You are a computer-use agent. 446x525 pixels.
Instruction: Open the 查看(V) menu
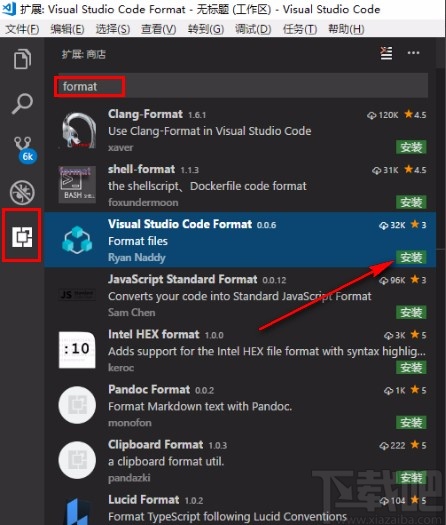coord(158,29)
